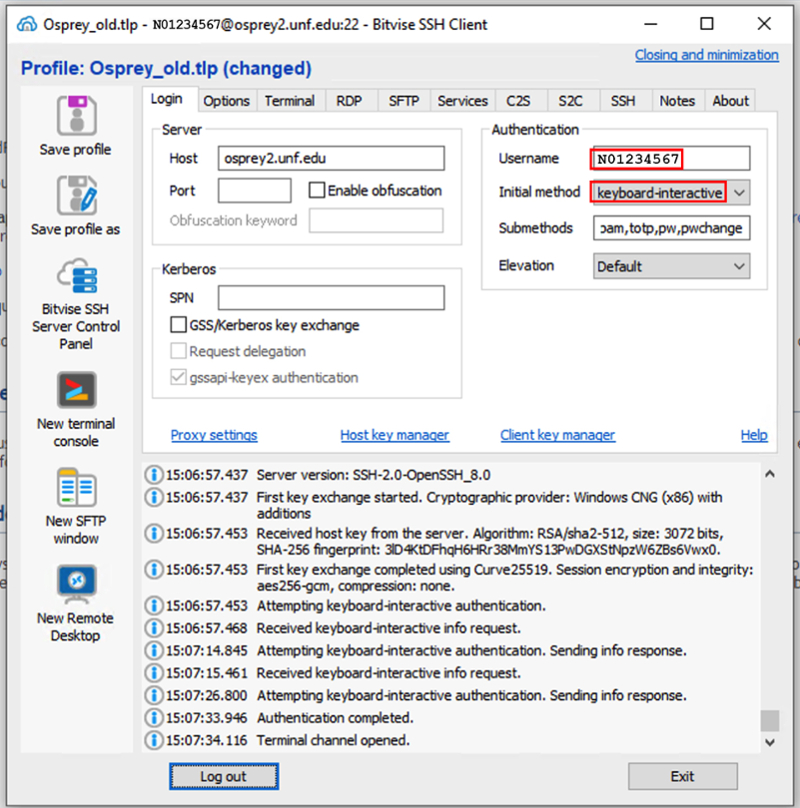The height and width of the screenshot is (808, 800).
Task: Switch to the Terminal tab
Action: pyautogui.click(x=290, y=101)
